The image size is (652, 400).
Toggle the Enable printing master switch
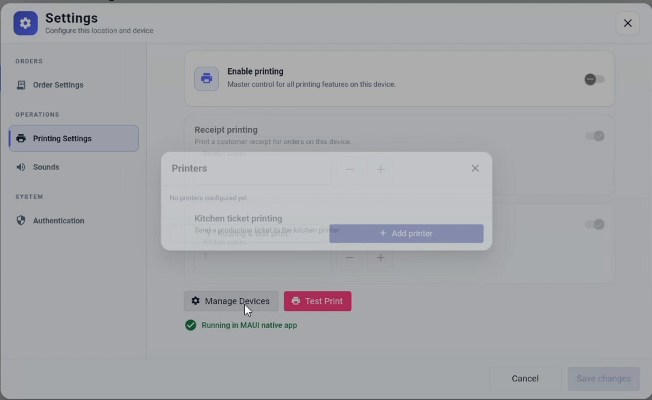click(594, 79)
